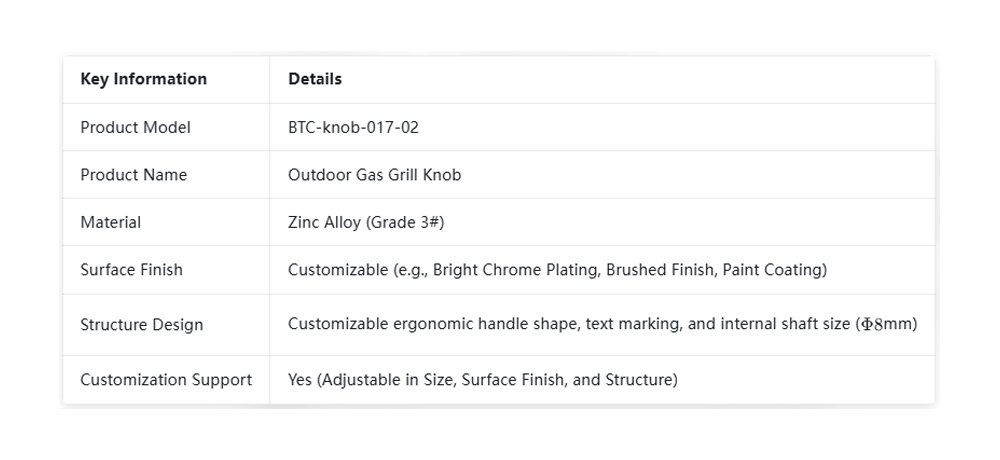Select the Customization Support row label
The width and height of the screenshot is (1000, 460).
[x=166, y=380]
